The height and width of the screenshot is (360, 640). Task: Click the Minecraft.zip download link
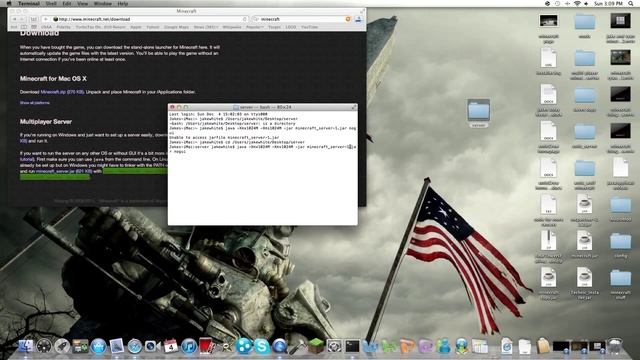(62, 92)
